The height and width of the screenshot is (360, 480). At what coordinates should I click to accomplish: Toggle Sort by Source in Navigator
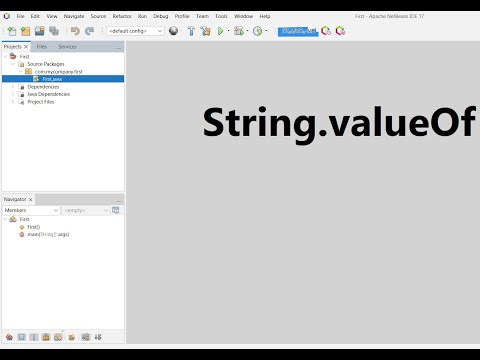click(98, 337)
